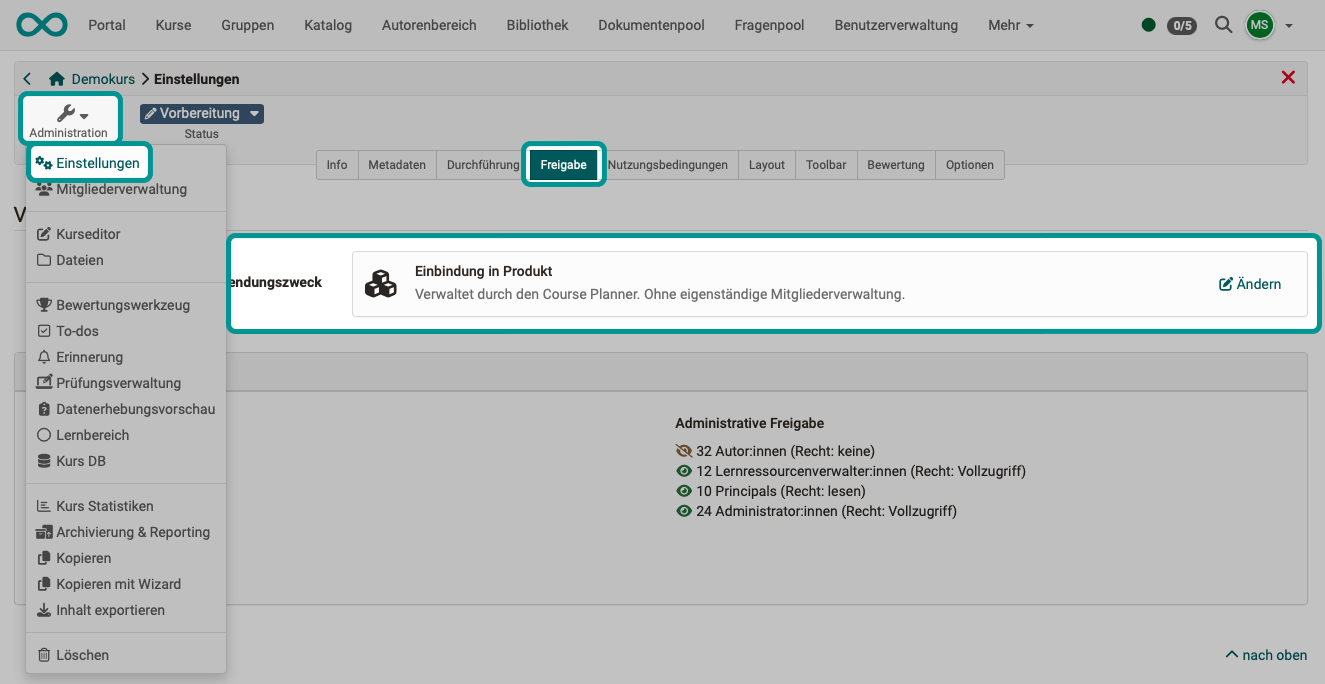Toggle visibility for 32 Autor:innen
The height and width of the screenshot is (684, 1325).
[x=684, y=450]
